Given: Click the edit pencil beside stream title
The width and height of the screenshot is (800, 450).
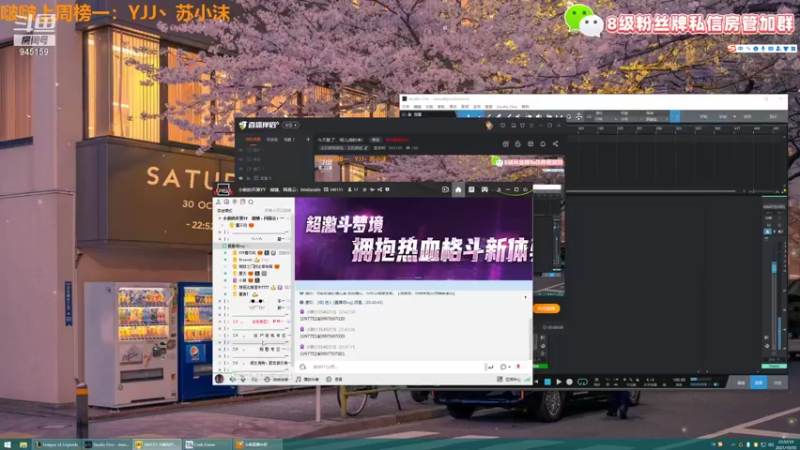Looking at the screenshot, I should coord(366,148).
